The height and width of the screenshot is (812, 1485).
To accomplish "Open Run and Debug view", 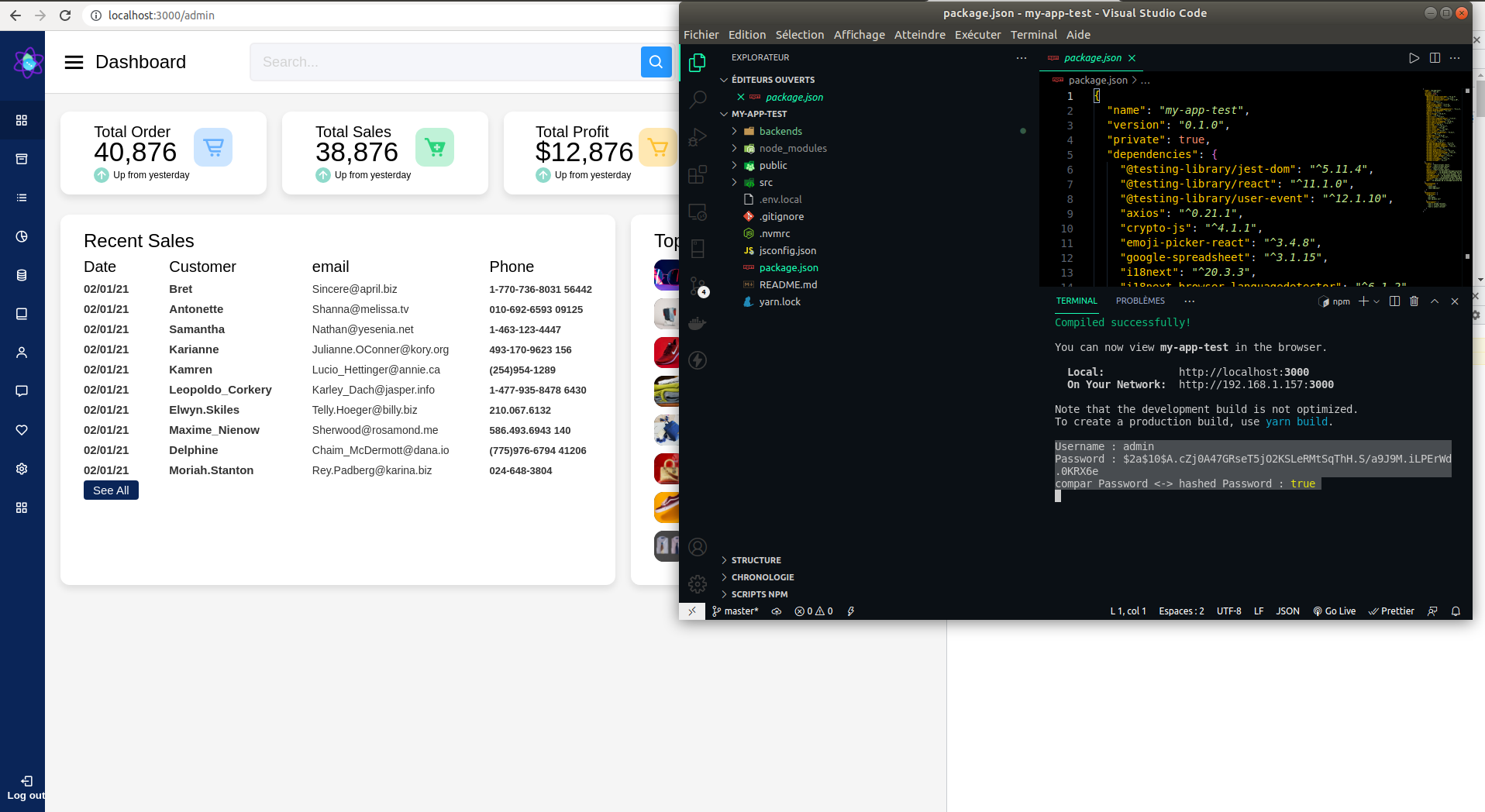I will pos(698,137).
